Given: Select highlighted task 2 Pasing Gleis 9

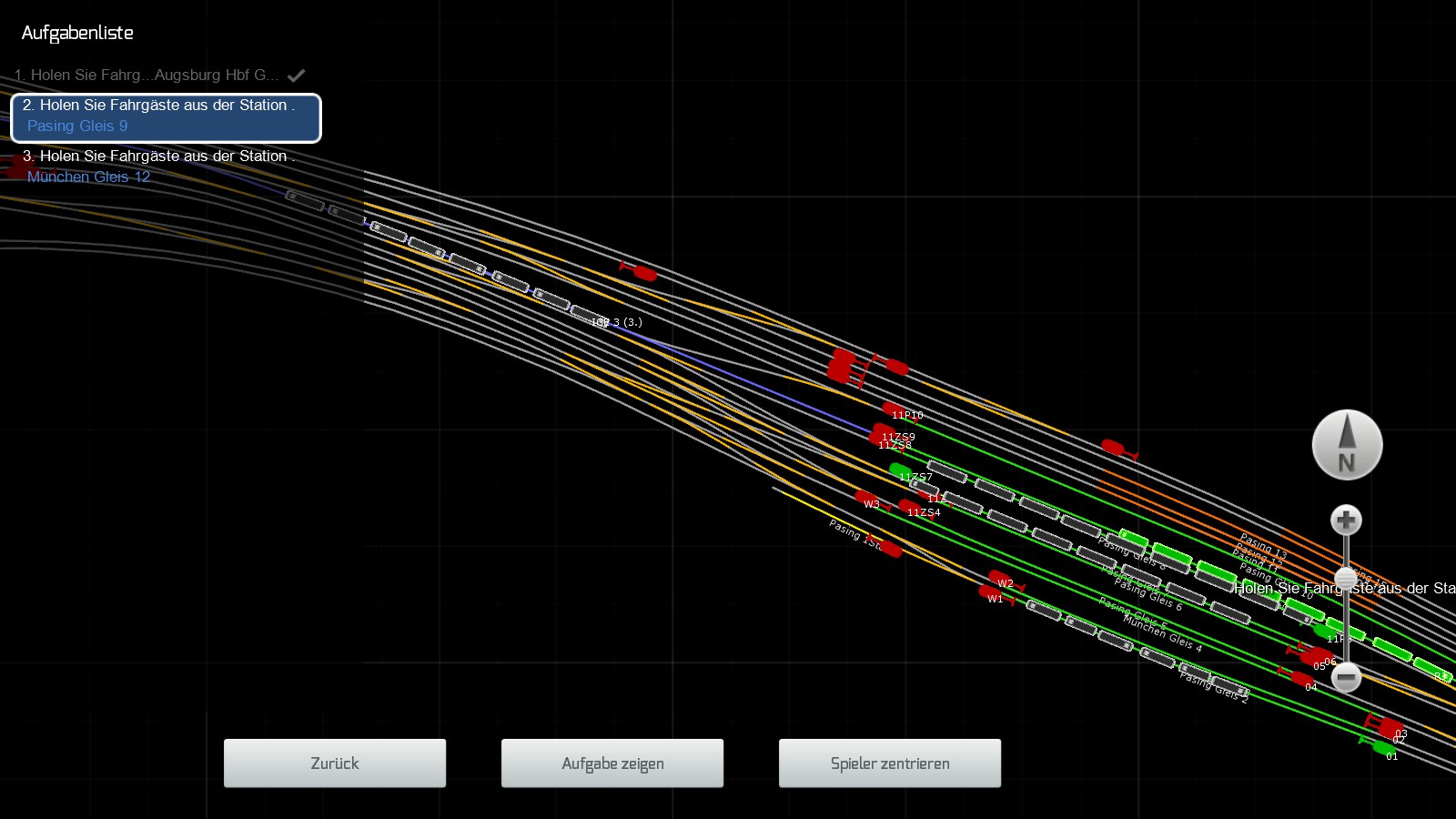Looking at the screenshot, I should point(166,117).
